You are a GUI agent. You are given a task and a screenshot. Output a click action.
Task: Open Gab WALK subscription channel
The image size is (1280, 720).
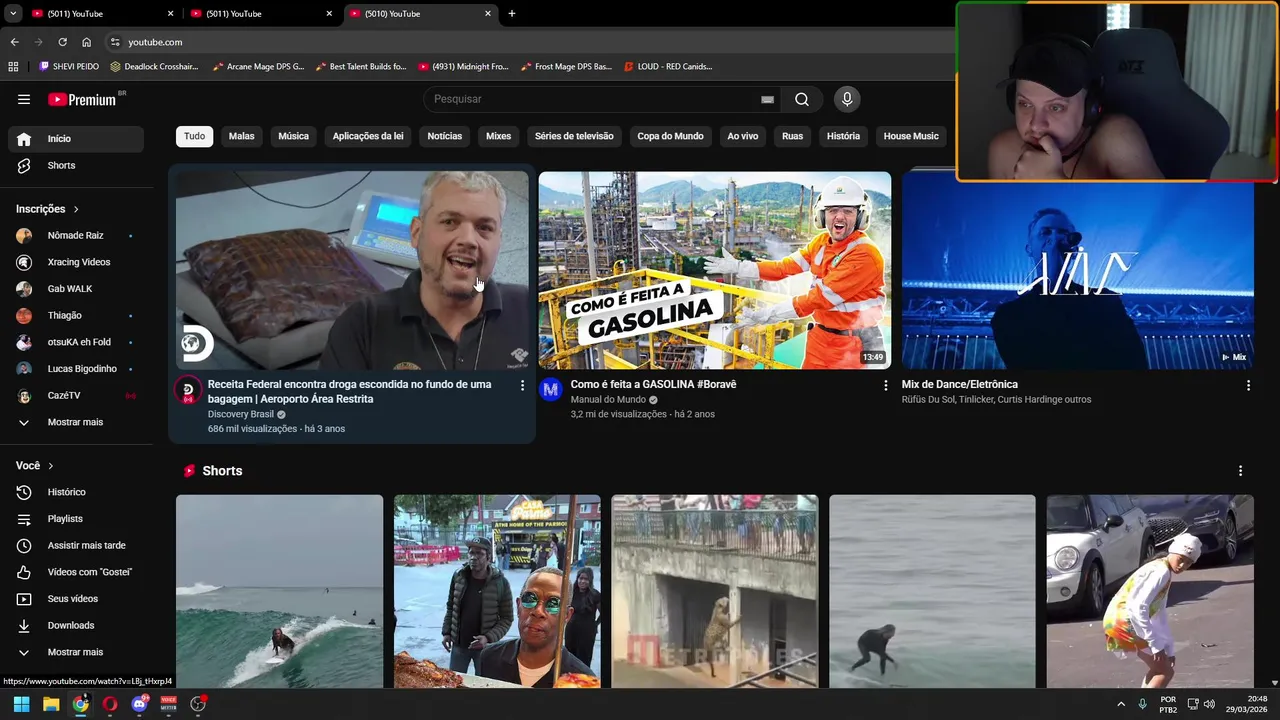pyautogui.click(x=76, y=289)
